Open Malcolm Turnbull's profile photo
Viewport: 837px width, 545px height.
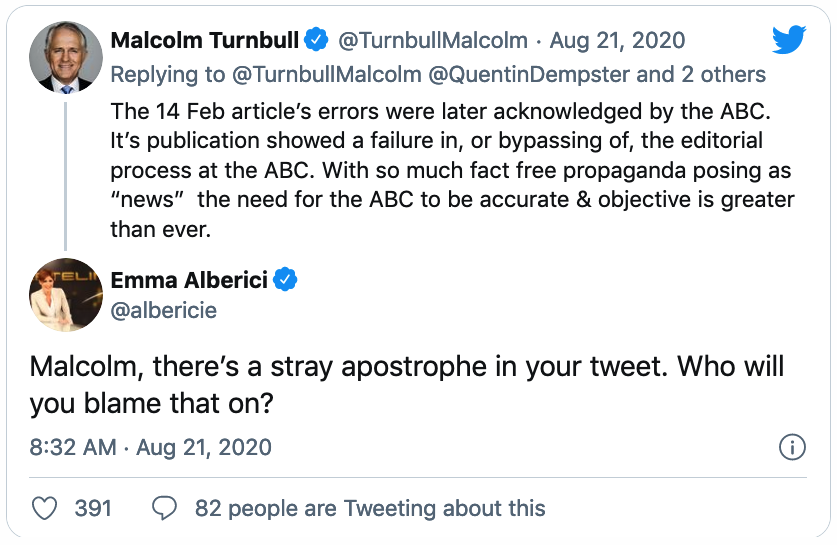click(x=66, y=57)
